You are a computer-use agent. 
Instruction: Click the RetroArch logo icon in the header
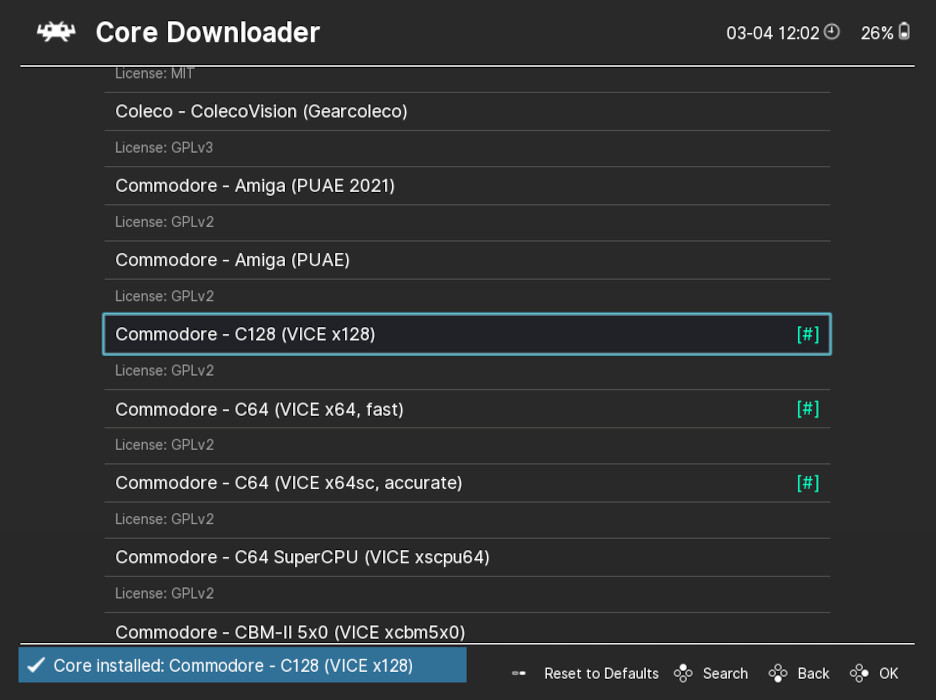click(x=55, y=31)
